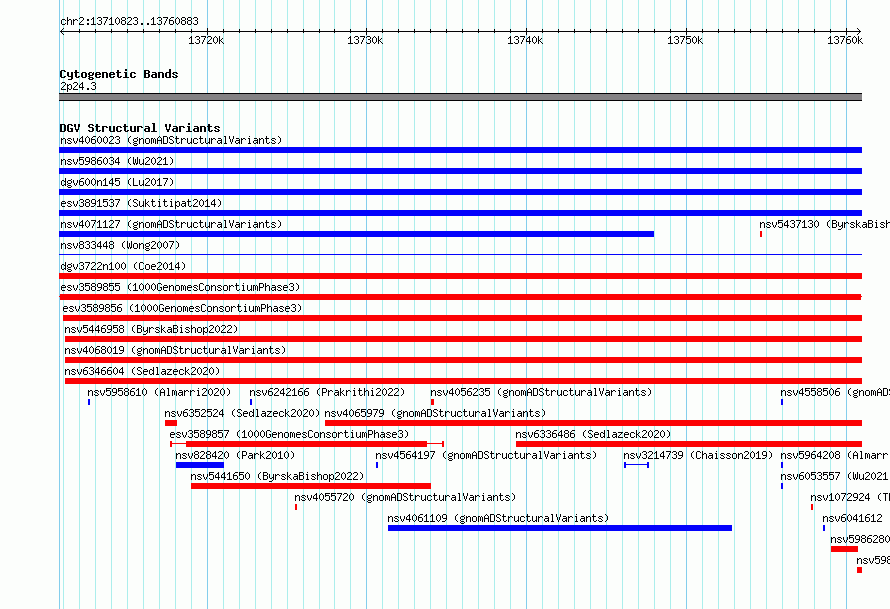The width and height of the screenshot is (890, 609).
Task: Click the nsv4060023 gnomAD variant label
Action: (171, 140)
